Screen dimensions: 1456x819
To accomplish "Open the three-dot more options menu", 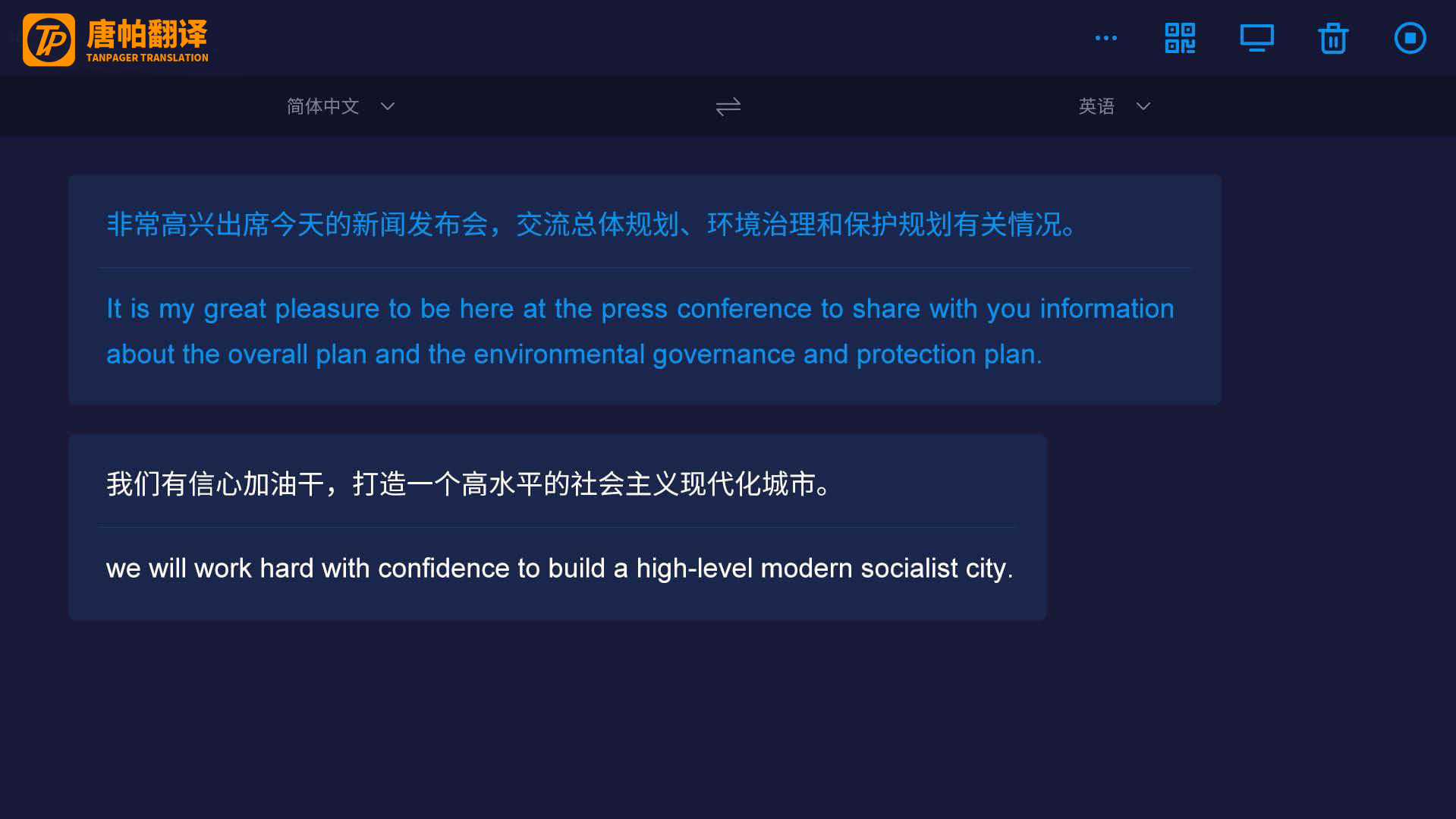I will coord(1105,38).
